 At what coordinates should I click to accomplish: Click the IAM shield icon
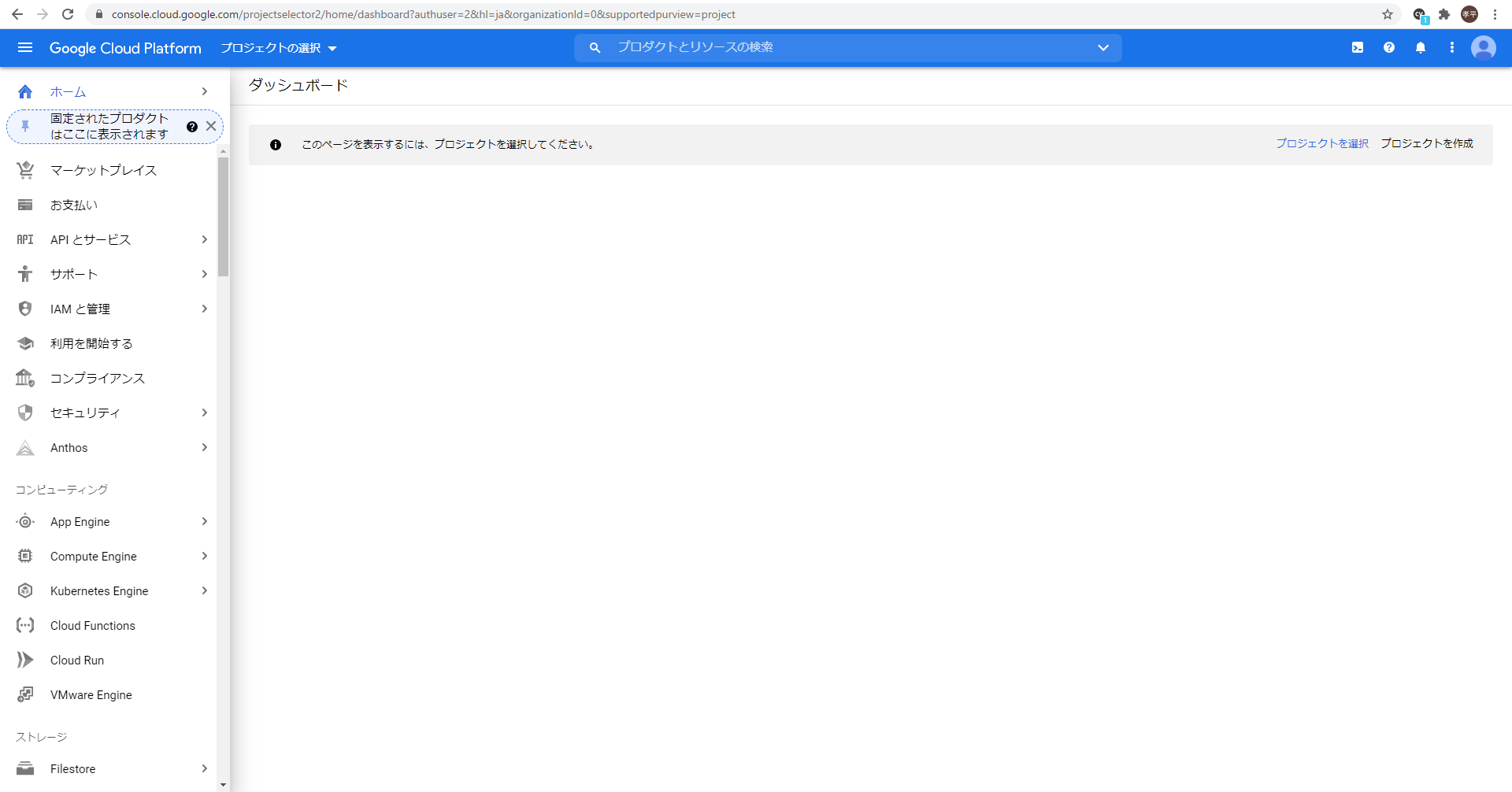click(x=25, y=309)
